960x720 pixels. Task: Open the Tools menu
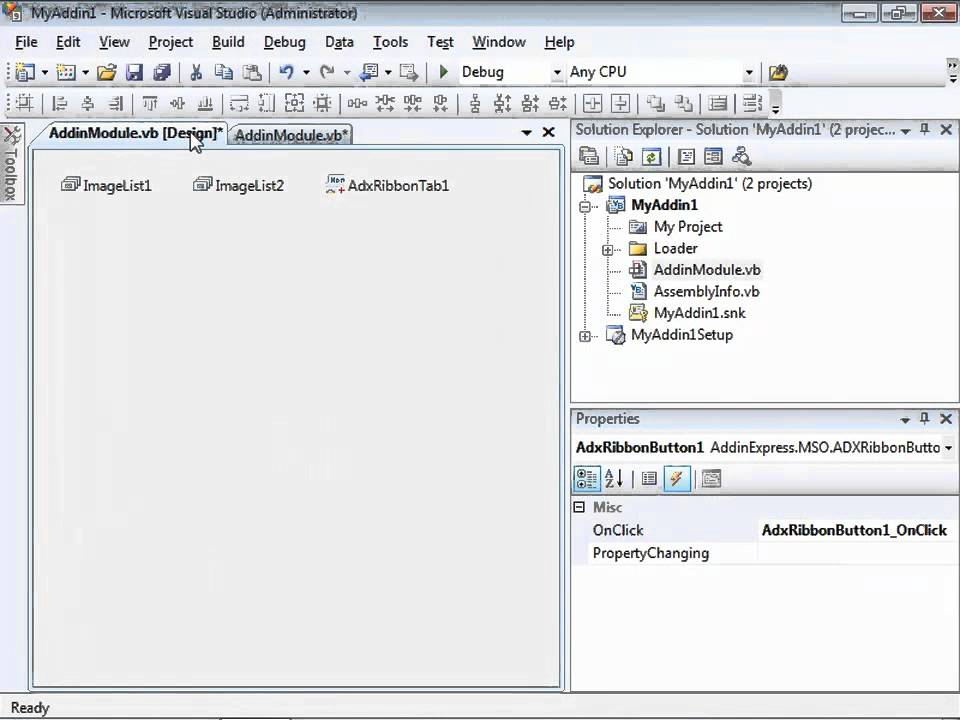391,42
